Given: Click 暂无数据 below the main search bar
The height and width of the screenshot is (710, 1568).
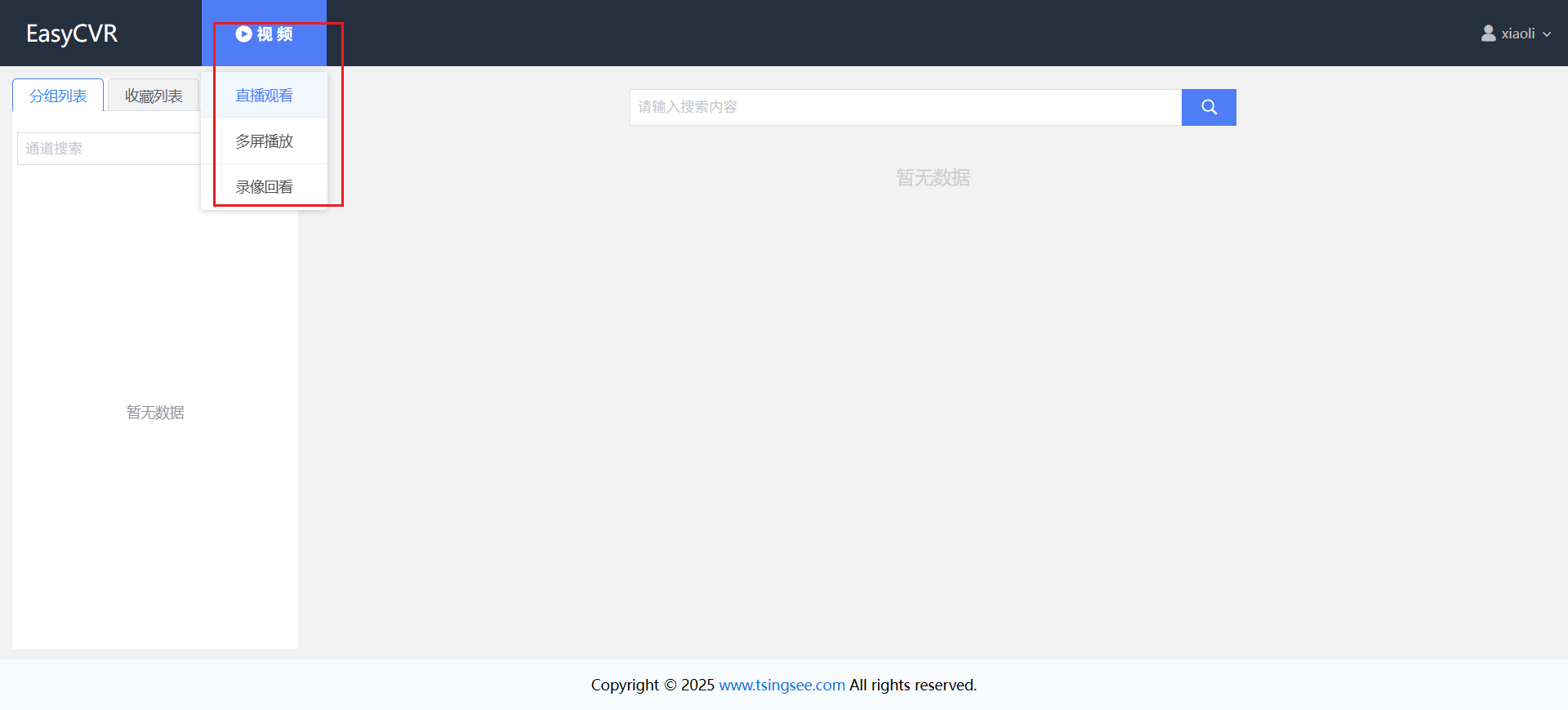Looking at the screenshot, I should (933, 178).
